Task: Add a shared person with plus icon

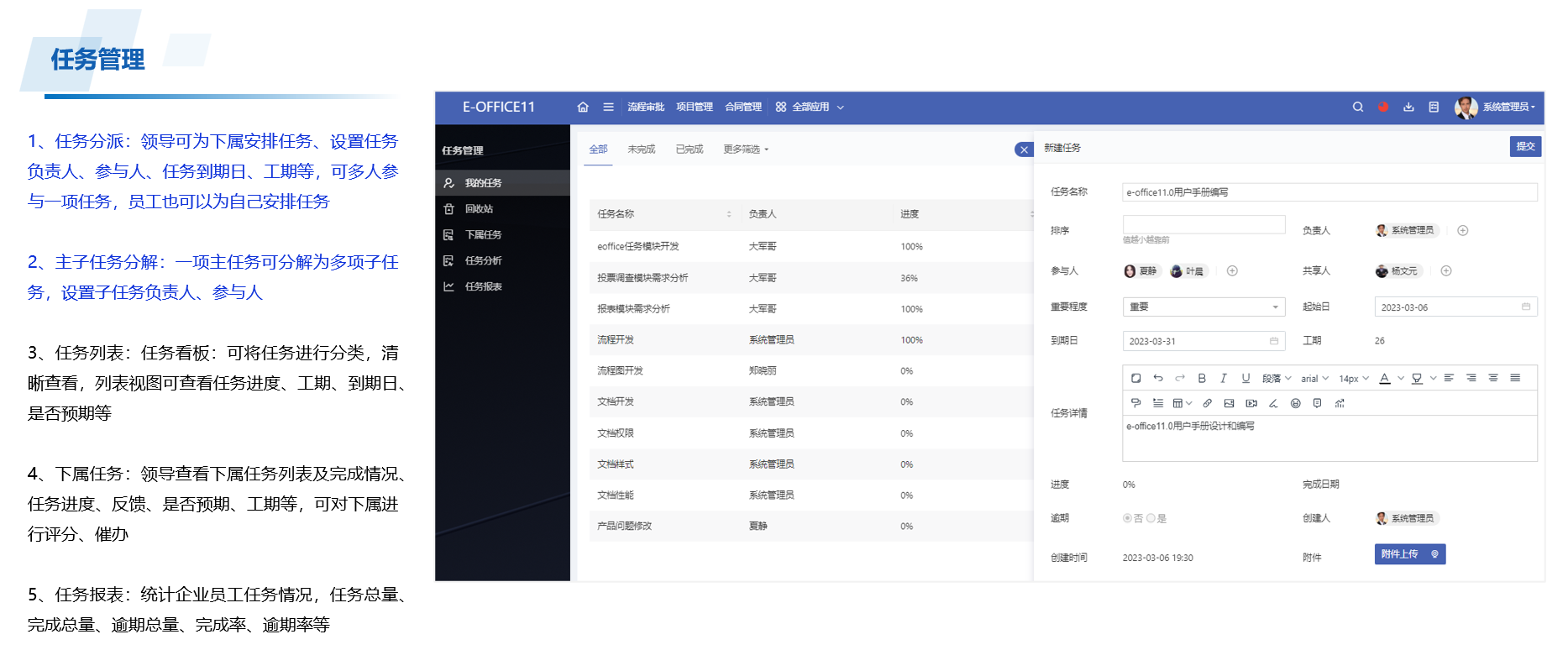Action: (x=1446, y=270)
